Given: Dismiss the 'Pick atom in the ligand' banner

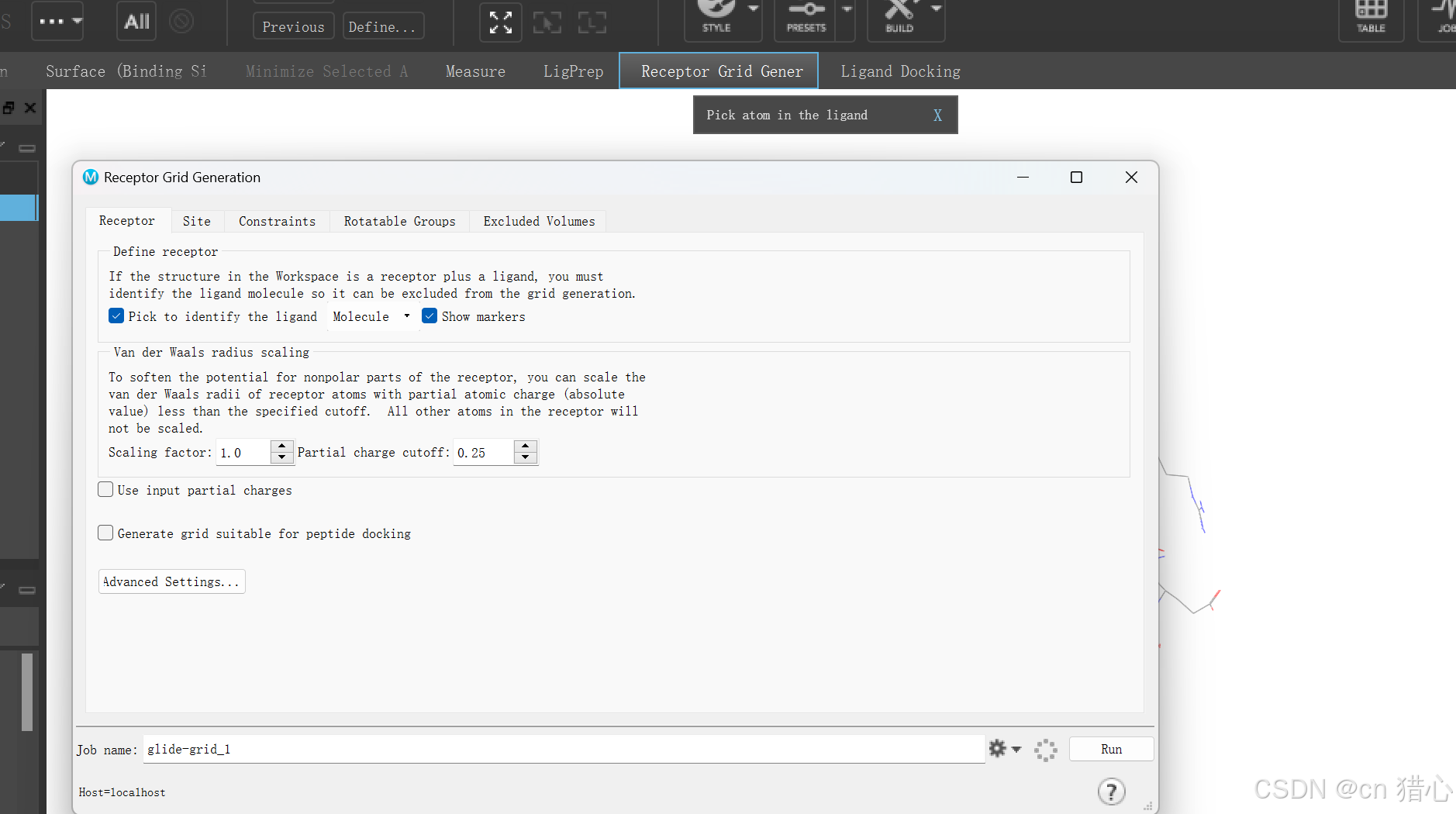Looking at the screenshot, I should click(937, 116).
